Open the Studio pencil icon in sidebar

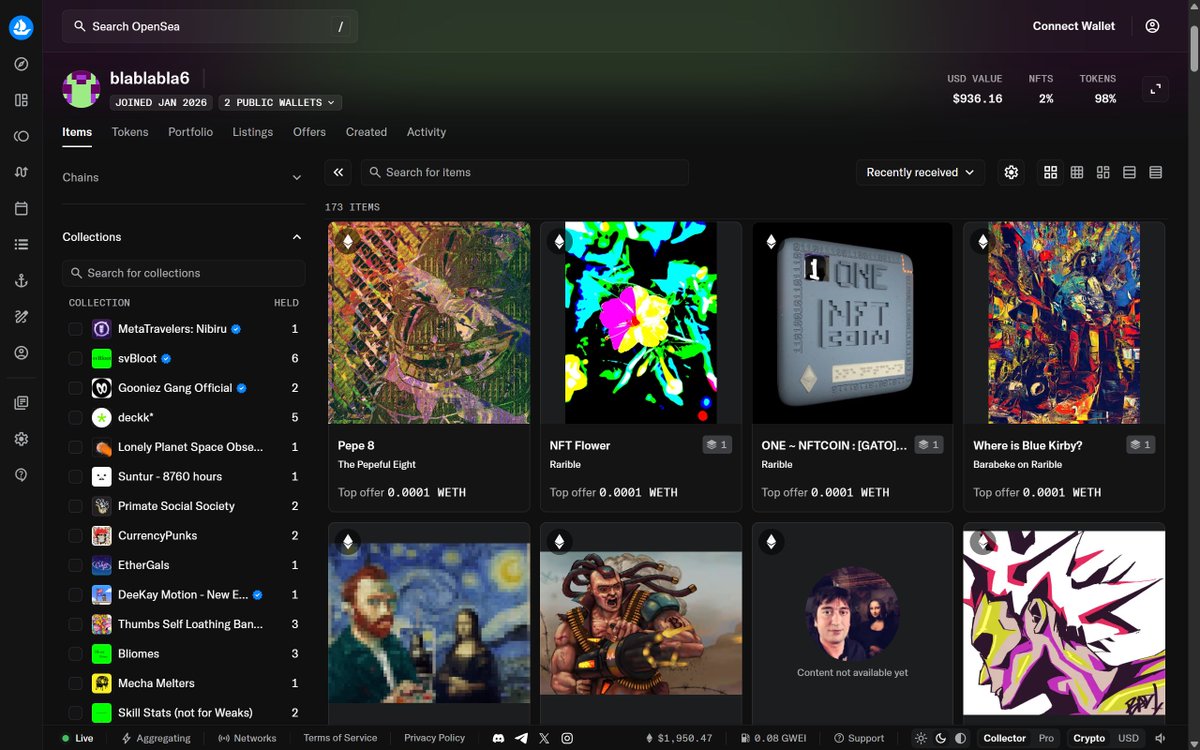(21, 317)
